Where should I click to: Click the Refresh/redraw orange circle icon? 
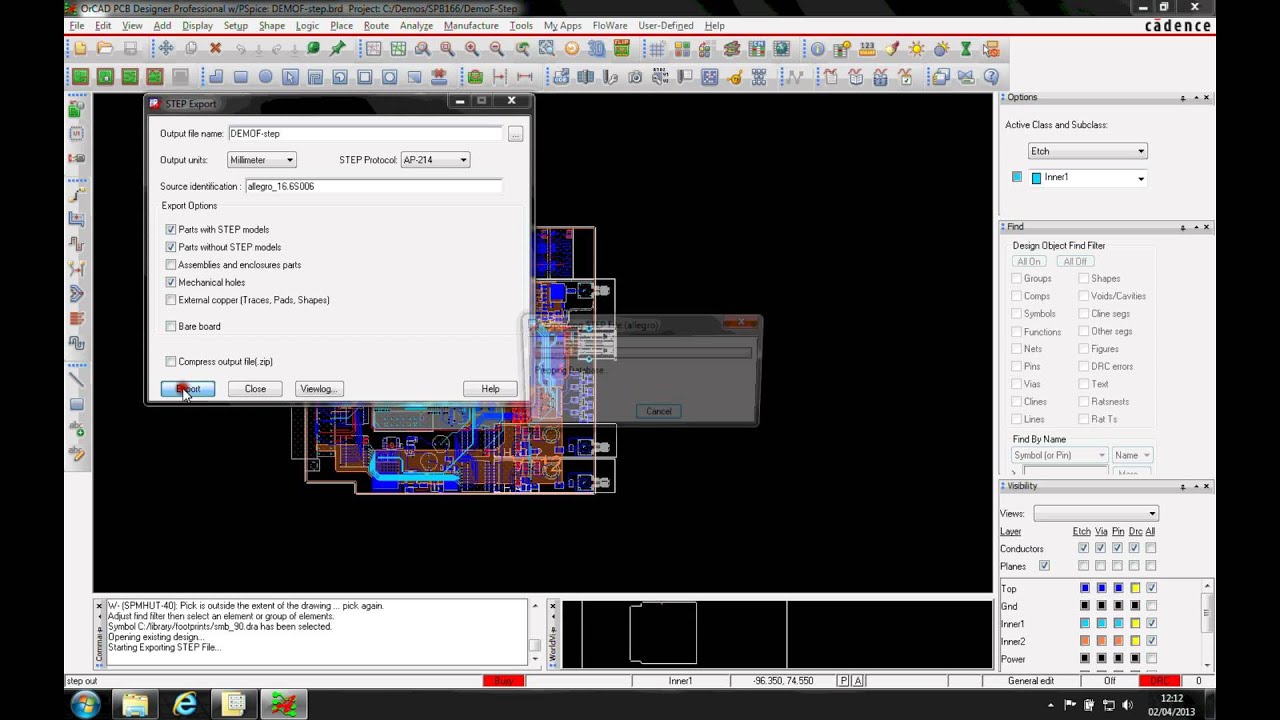(x=572, y=48)
